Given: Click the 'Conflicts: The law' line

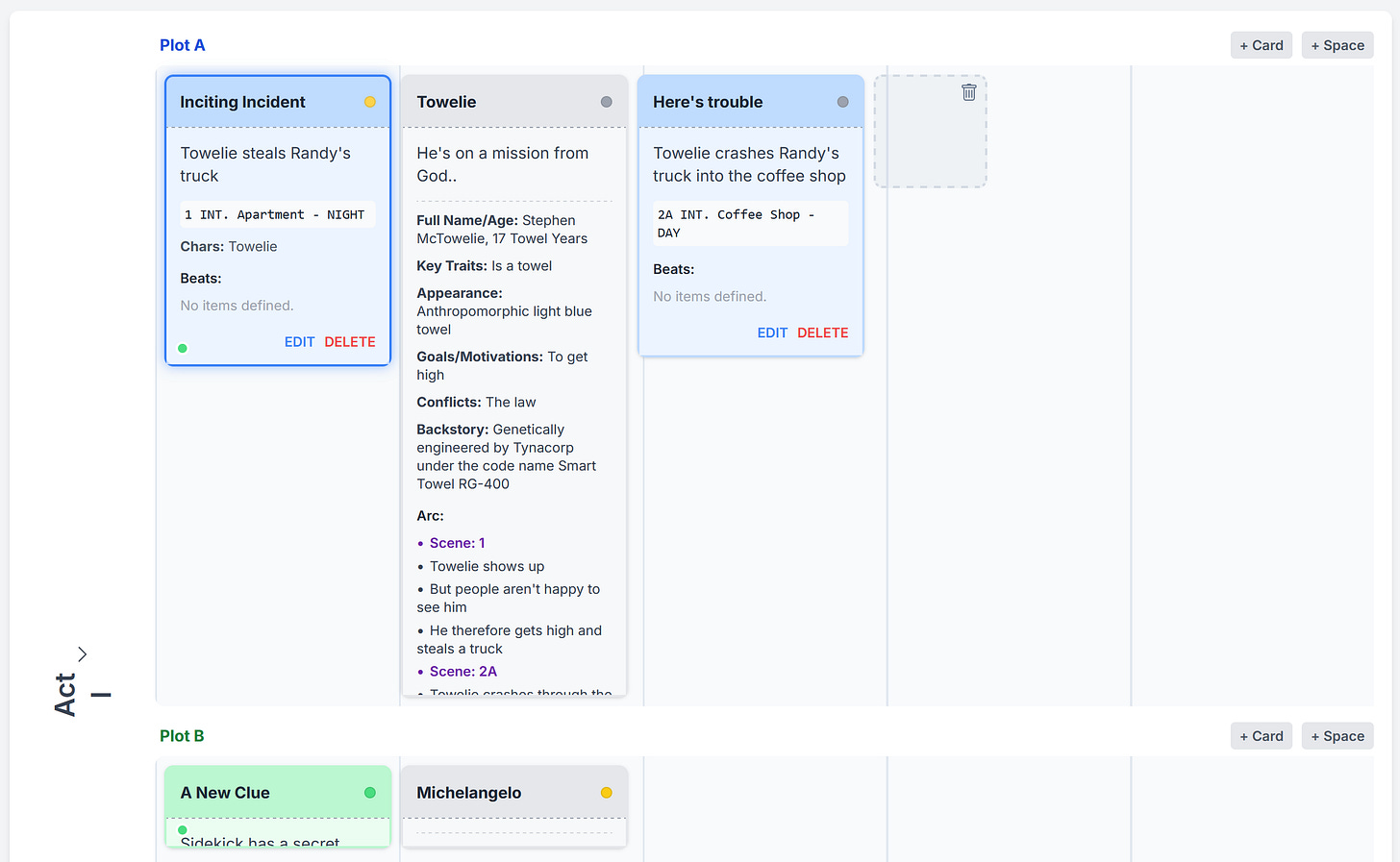Looking at the screenshot, I should click(476, 403).
